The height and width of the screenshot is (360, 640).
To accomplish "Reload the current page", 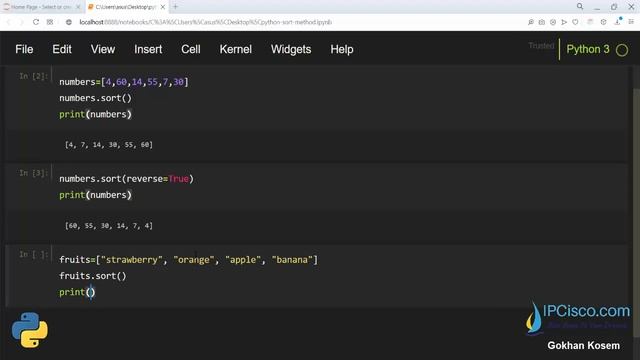I will tap(36, 22).
